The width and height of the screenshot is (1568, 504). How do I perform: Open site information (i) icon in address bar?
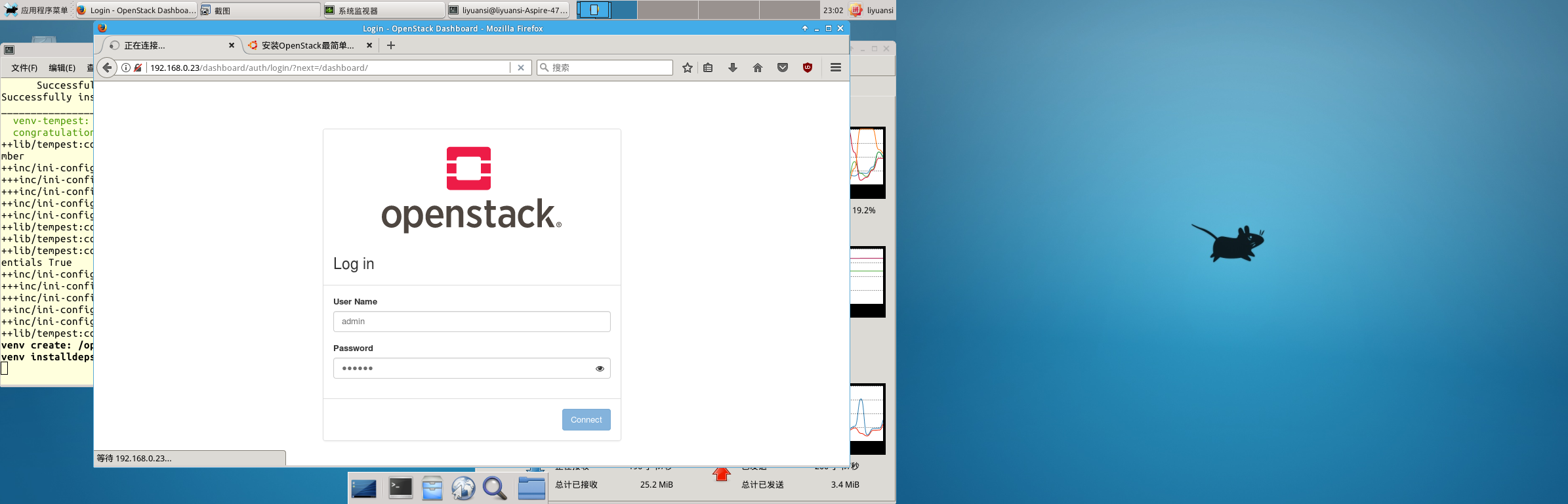126,68
